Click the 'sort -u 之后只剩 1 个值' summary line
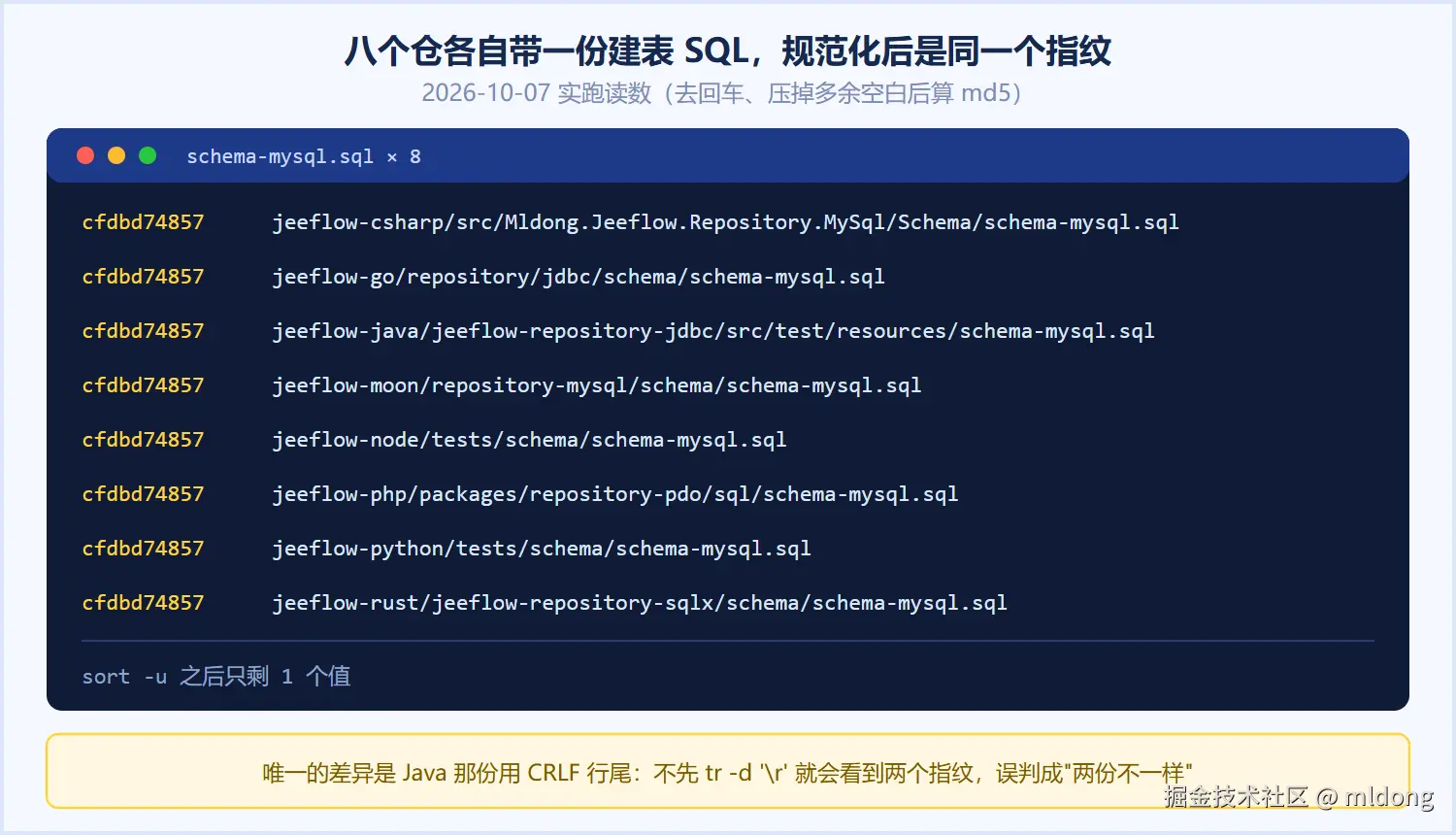 pos(216,676)
